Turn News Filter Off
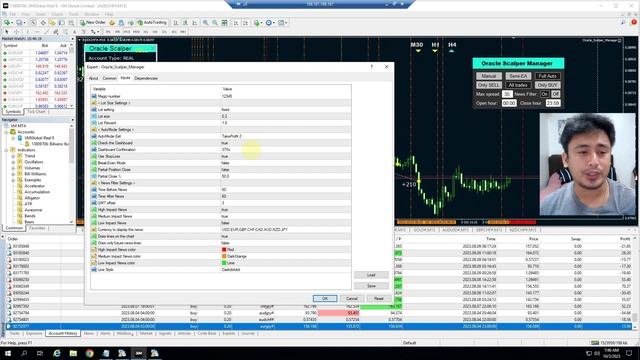 (556, 94)
